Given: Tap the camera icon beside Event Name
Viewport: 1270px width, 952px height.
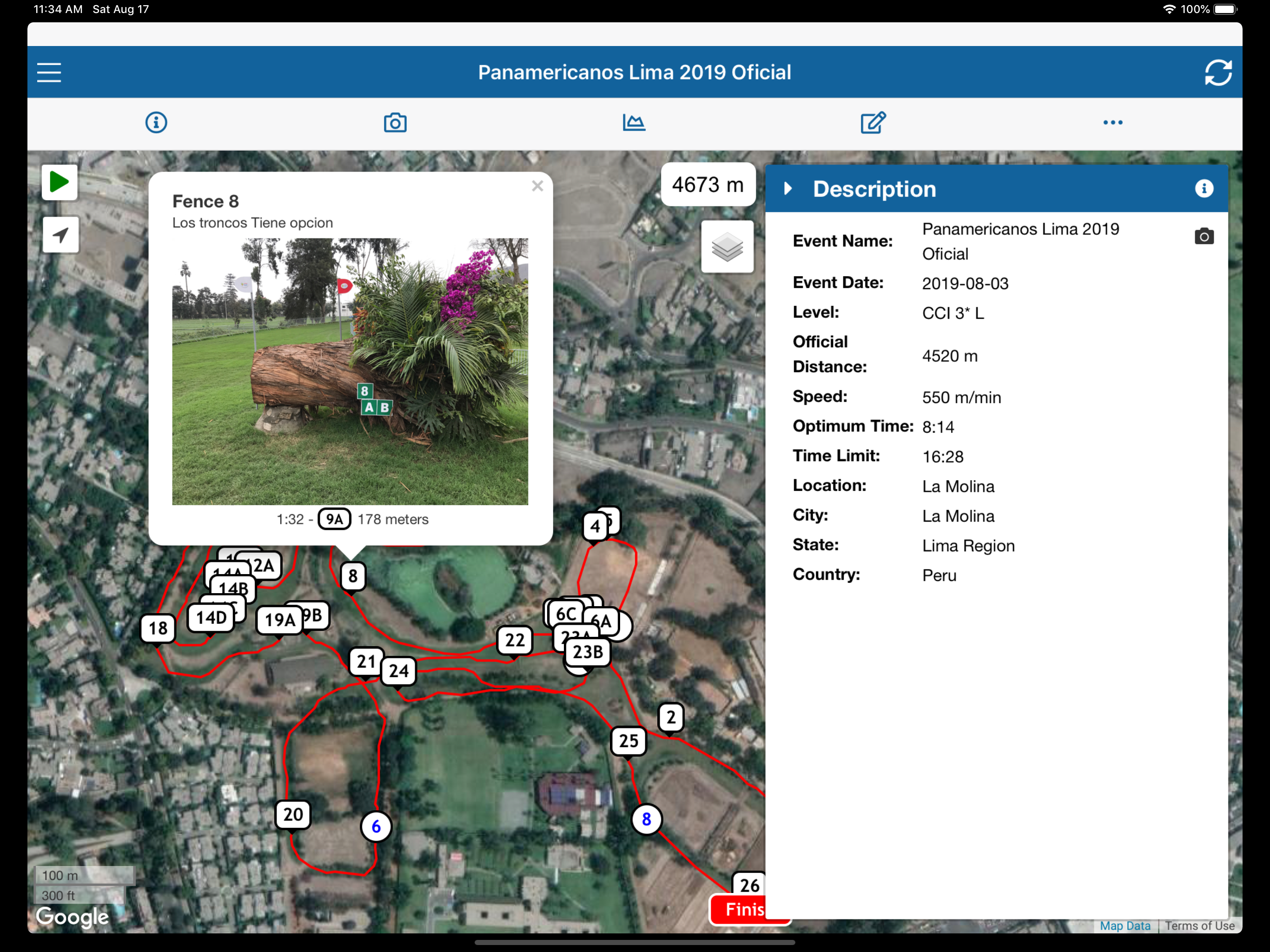Looking at the screenshot, I should (1204, 237).
